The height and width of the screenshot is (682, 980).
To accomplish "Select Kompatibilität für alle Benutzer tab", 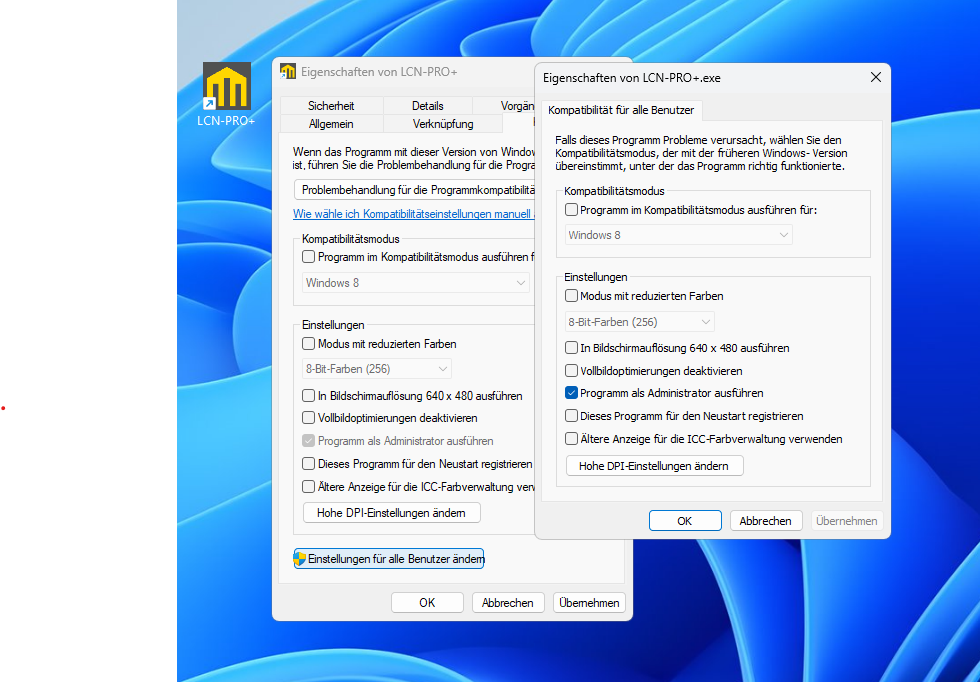I will pyautogui.click(x=621, y=110).
